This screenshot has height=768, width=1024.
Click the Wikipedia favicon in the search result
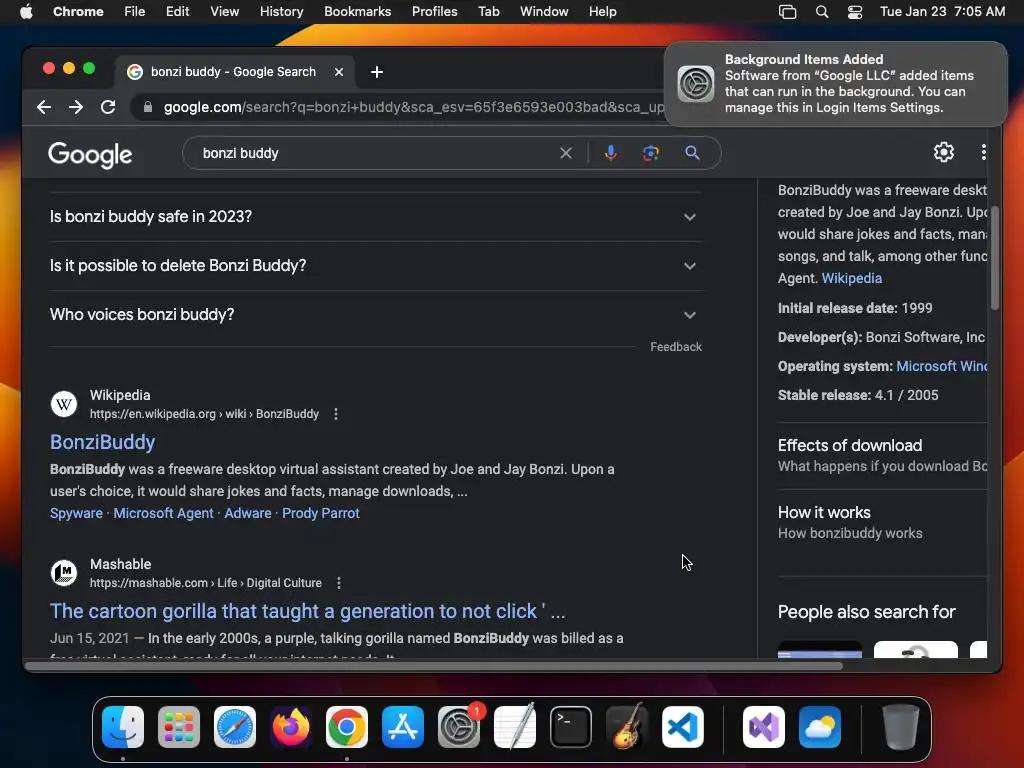click(64, 404)
